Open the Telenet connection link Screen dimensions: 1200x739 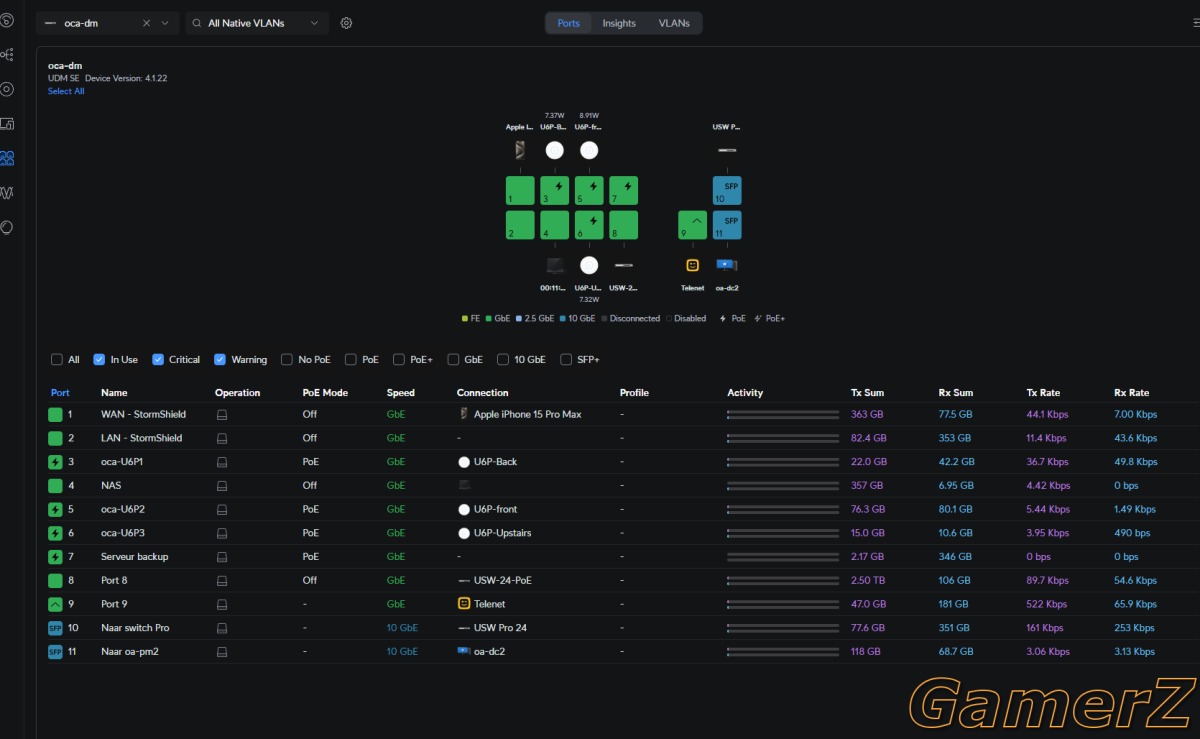pyautogui.click(x=490, y=604)
